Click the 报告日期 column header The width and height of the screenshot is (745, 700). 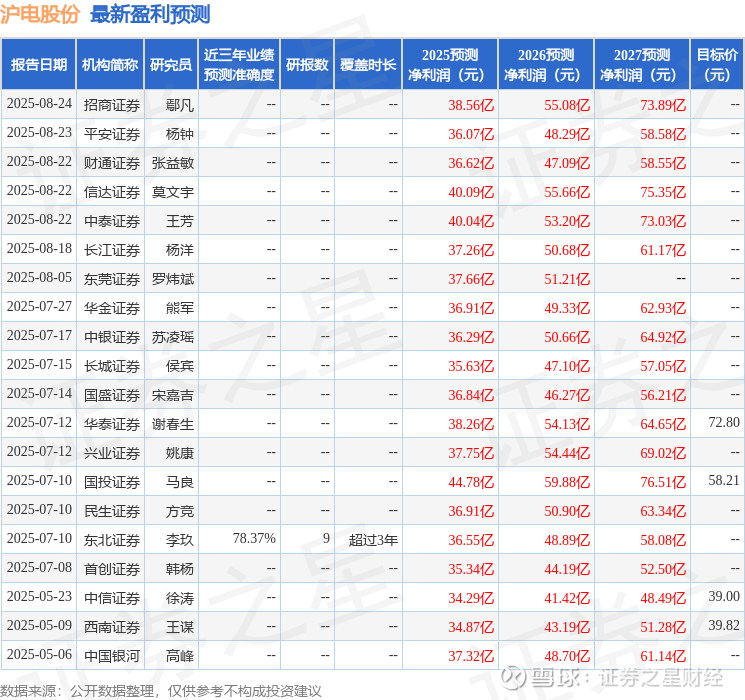pyautogui.click(x=38, y=65)
